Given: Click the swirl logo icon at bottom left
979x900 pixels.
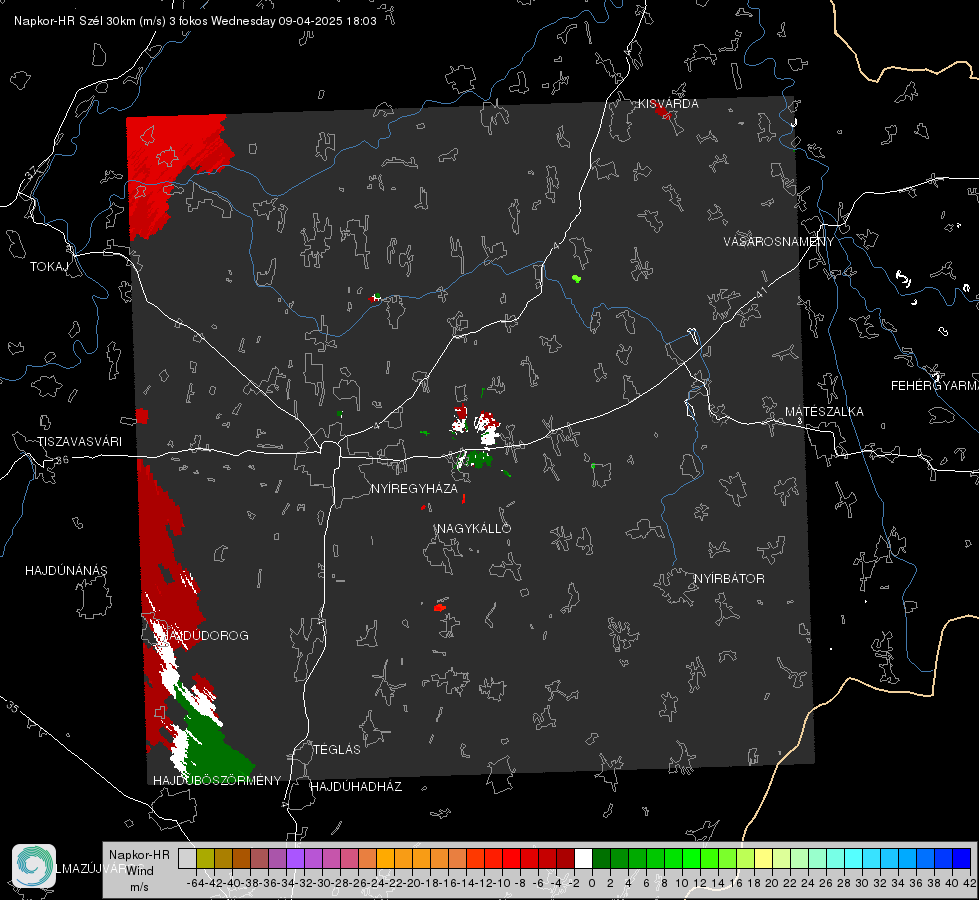Looking at the screenshot, I should click(x=34, y=866).
